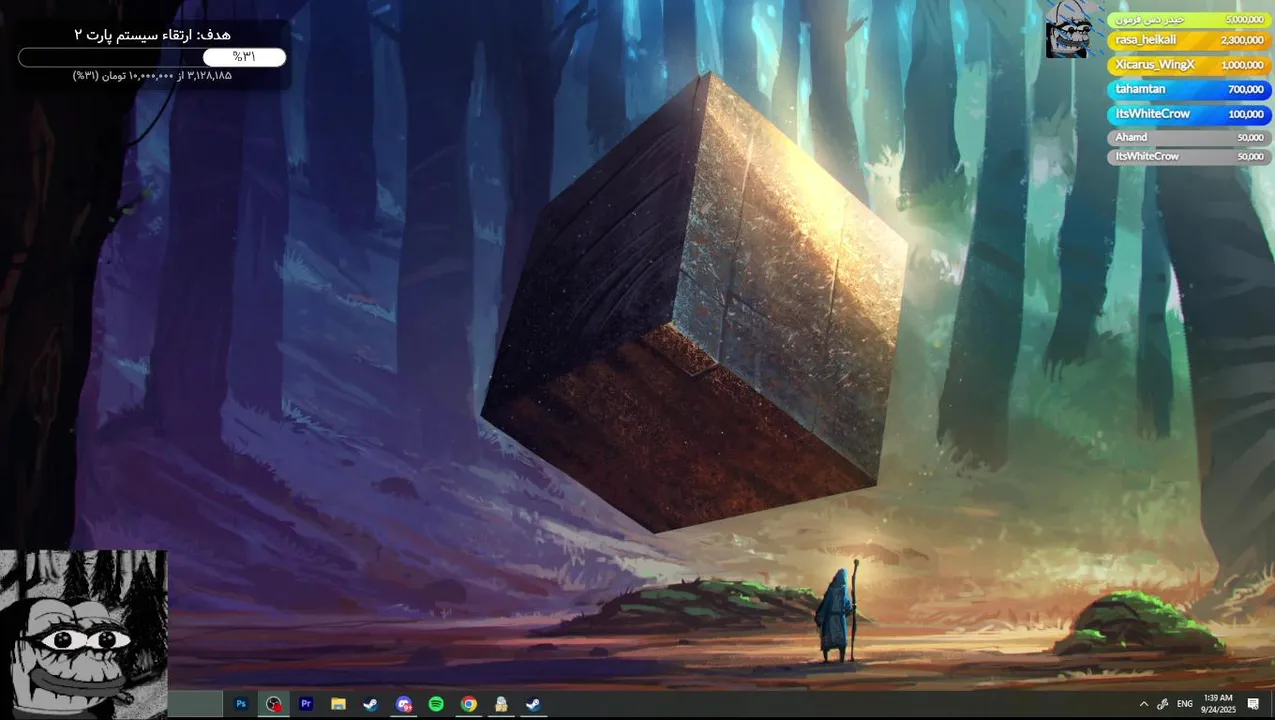1275x720 pixels.
Task: Open the clock showing 1:39 AM
Action: [1219, 704]
